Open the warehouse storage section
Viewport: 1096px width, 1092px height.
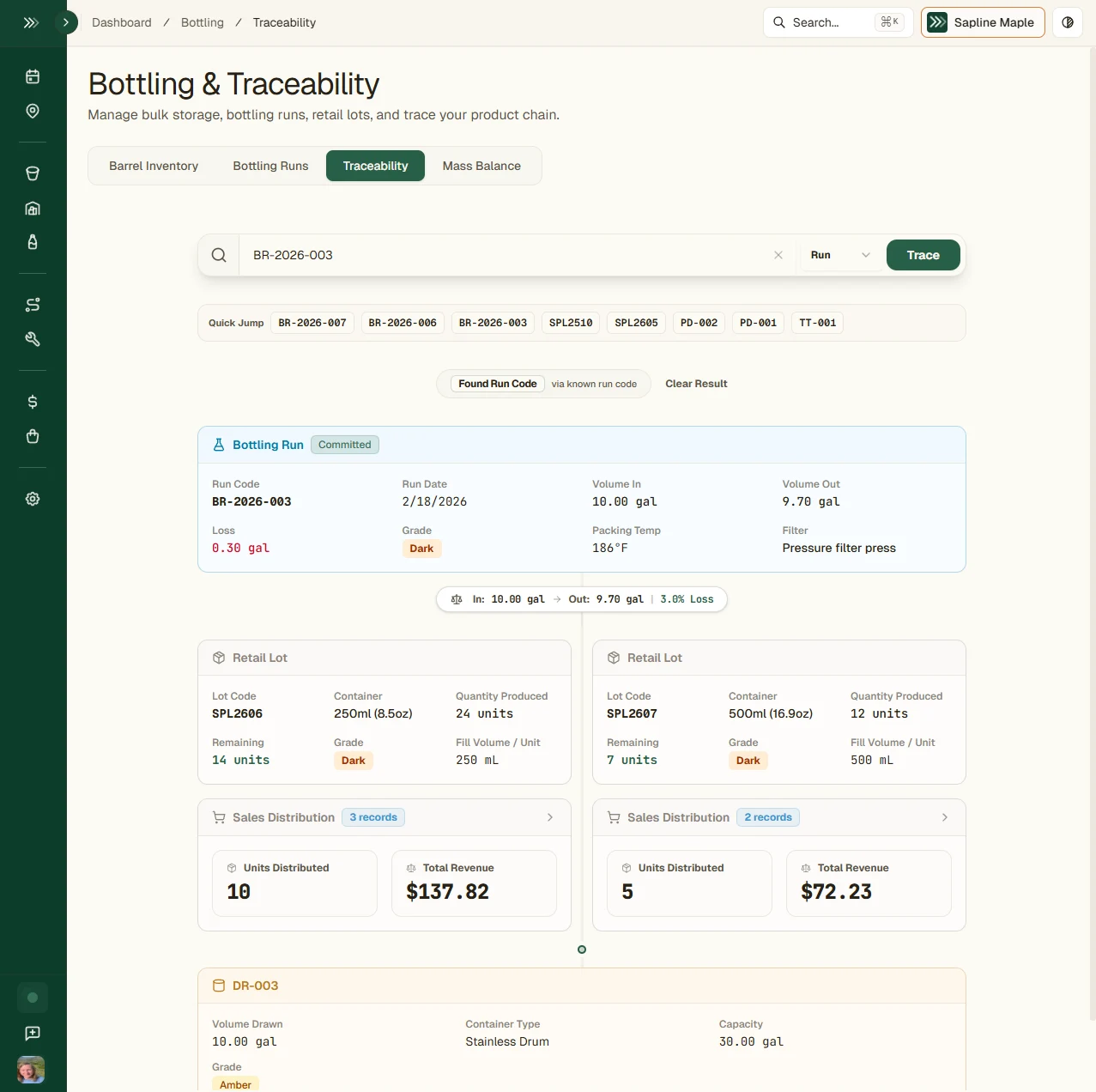33,208
